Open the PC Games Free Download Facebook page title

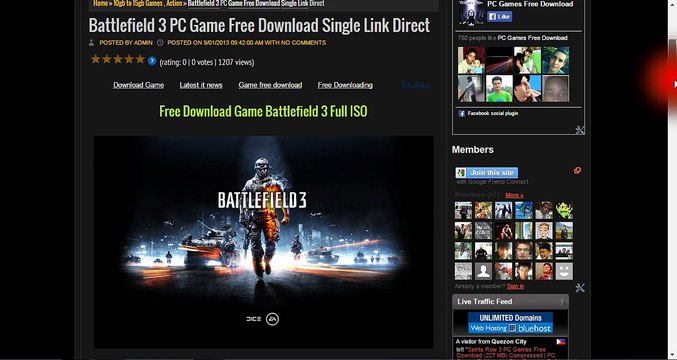530,4
